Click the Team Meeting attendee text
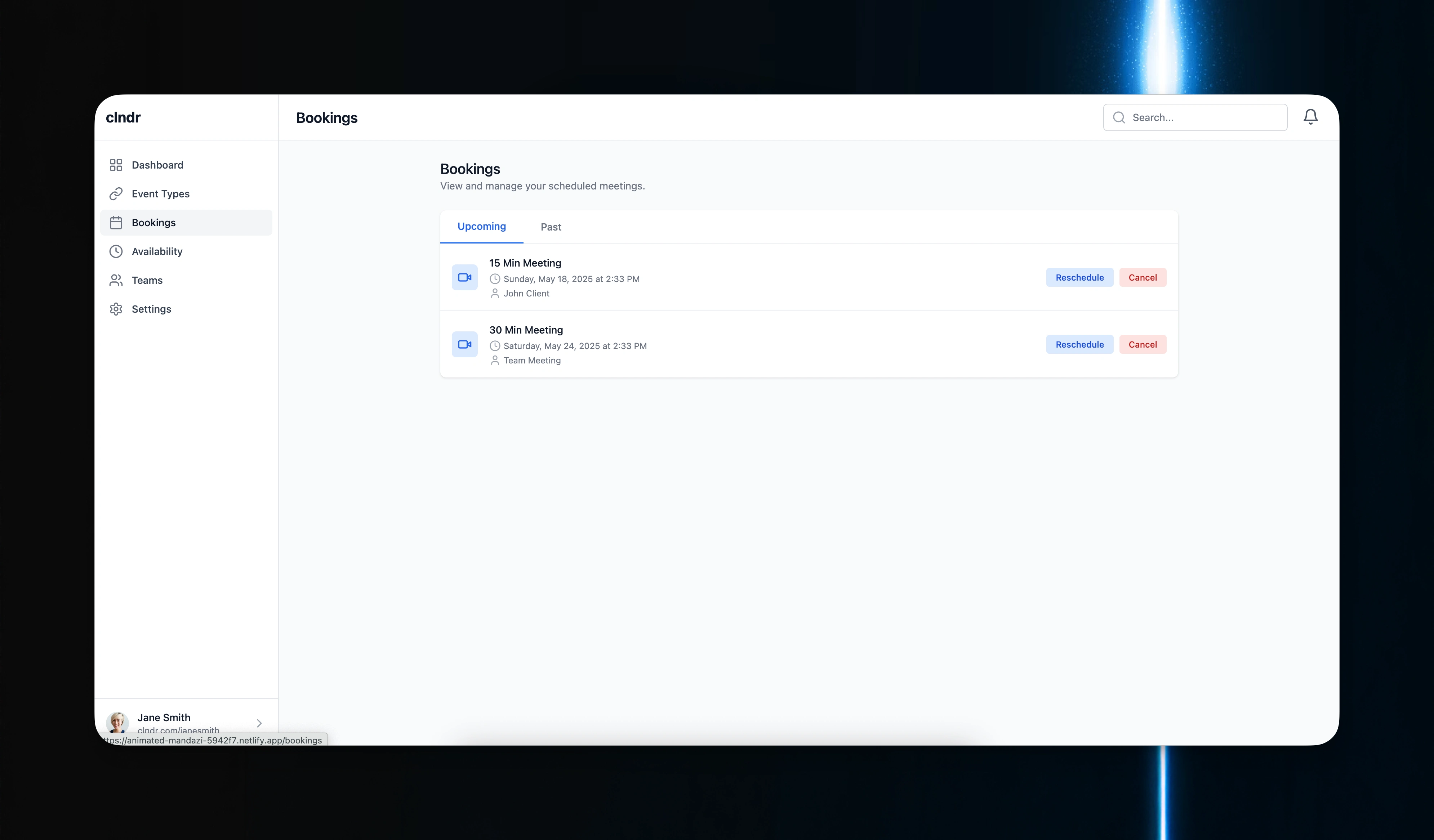The height and width of the screenshot is (840, 1434). (x=532, y=361)
